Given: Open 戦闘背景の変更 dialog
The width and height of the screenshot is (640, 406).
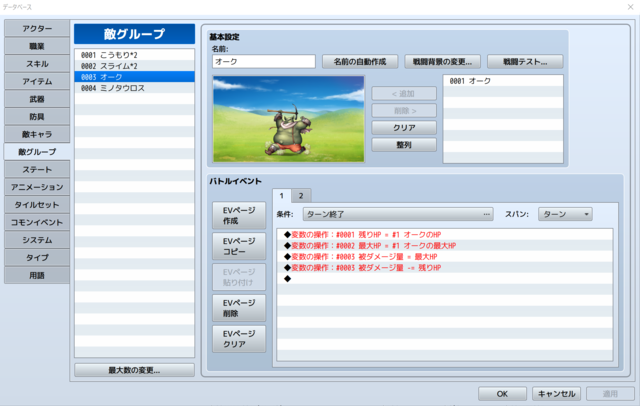Looking at the screenshot, I should point(442,62).
